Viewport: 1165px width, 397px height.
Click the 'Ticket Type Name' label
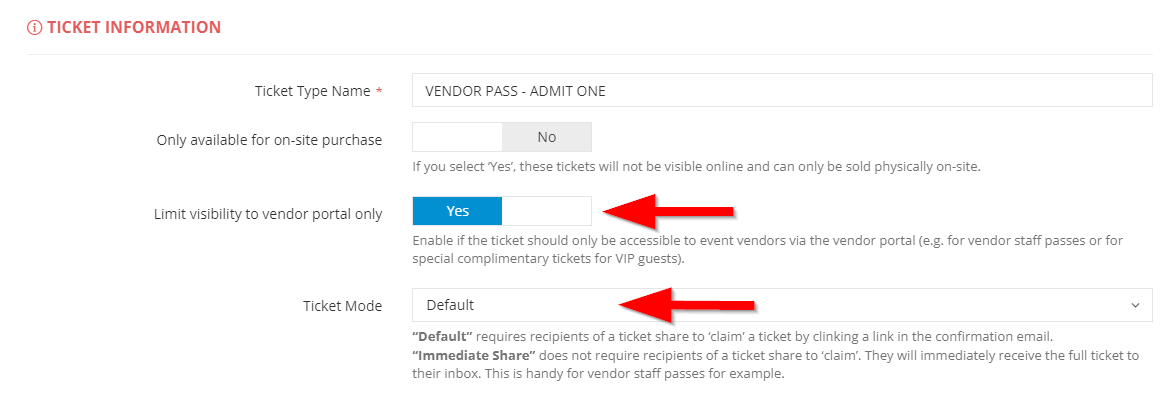click(x=313, y=91)
